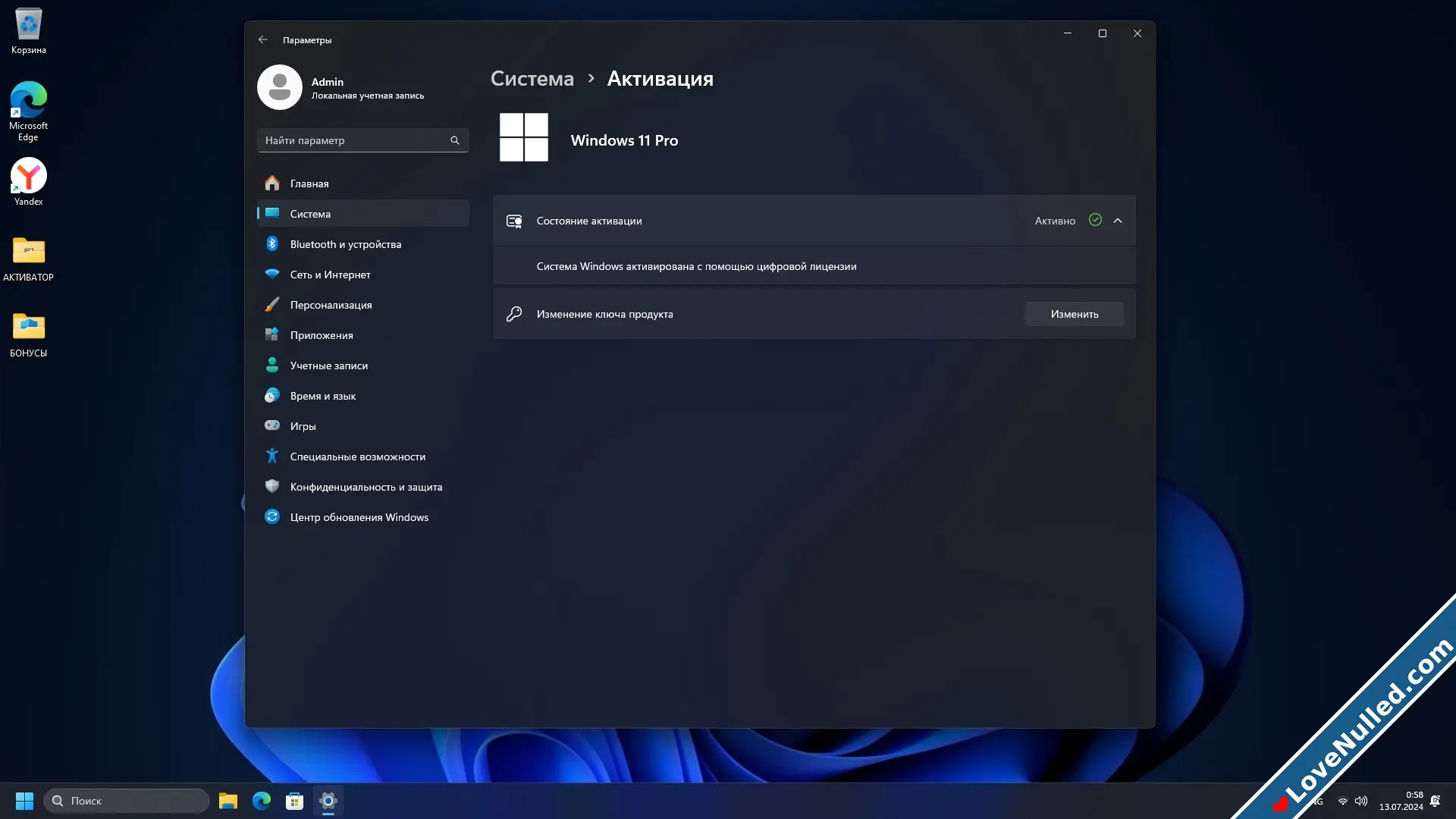Open File Explorer from the taskbar
The width and height of the screenshot is (1456, 819).
pos(228,801)
